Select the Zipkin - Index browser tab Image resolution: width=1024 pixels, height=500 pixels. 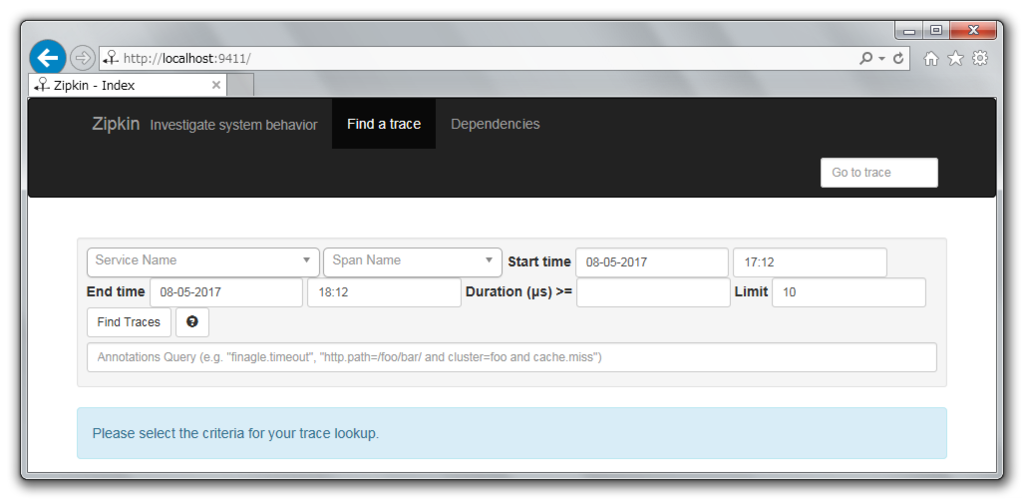128,85
